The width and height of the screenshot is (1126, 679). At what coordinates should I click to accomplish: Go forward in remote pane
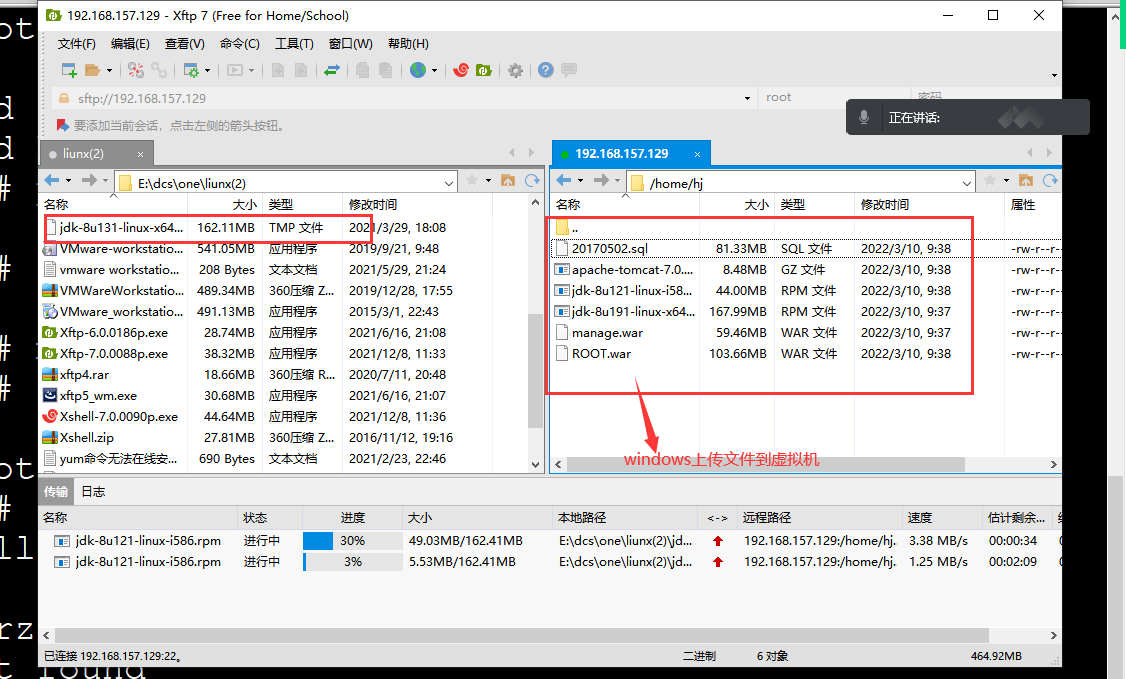[601, 180]
